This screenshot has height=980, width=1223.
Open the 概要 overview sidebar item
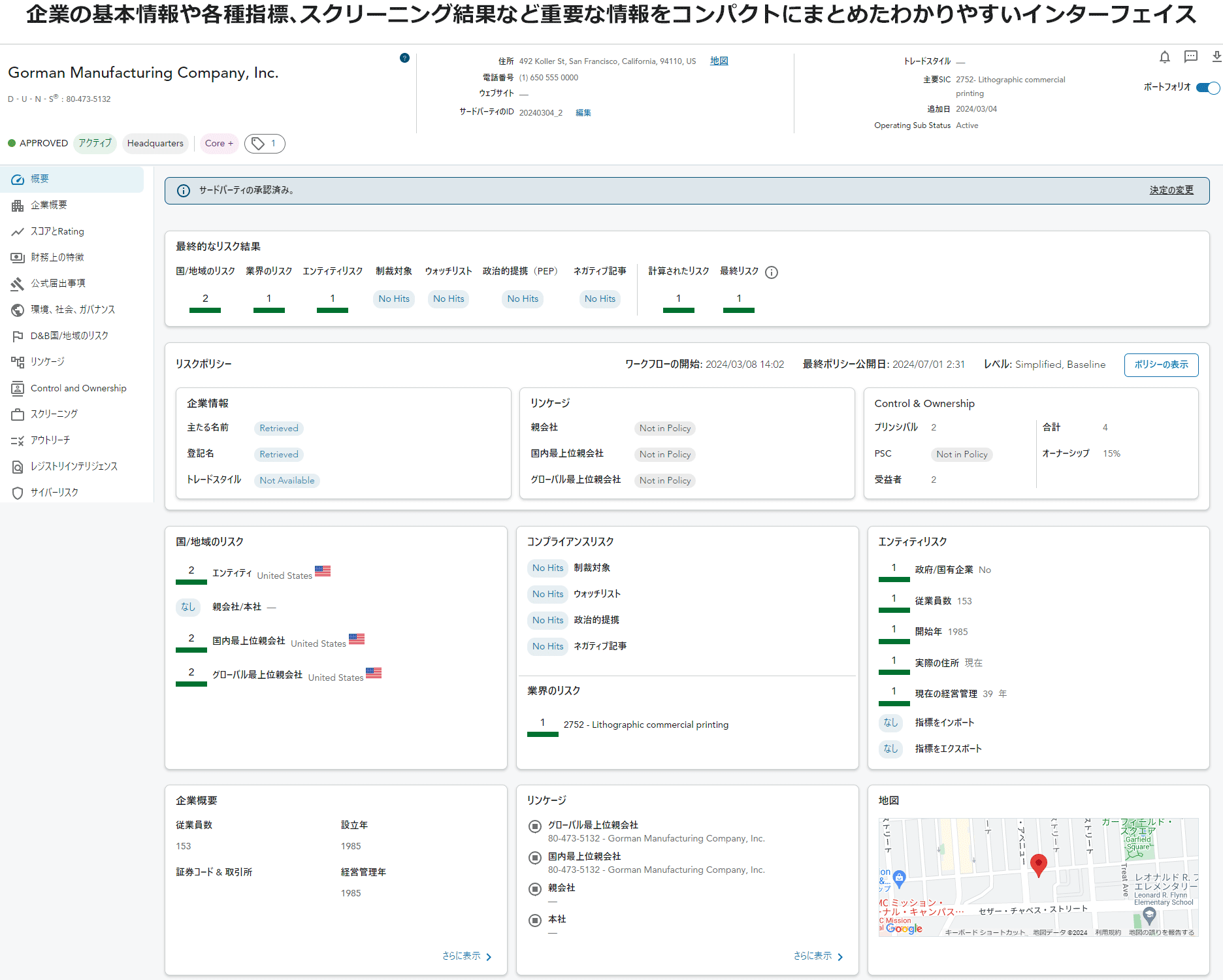coord(72,179)
